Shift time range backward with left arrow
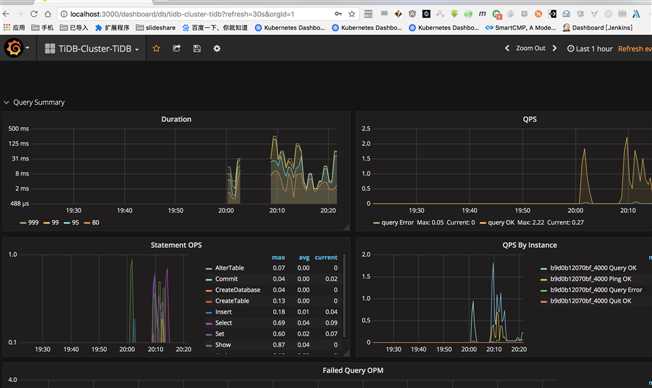 click(x=507, y=48)
